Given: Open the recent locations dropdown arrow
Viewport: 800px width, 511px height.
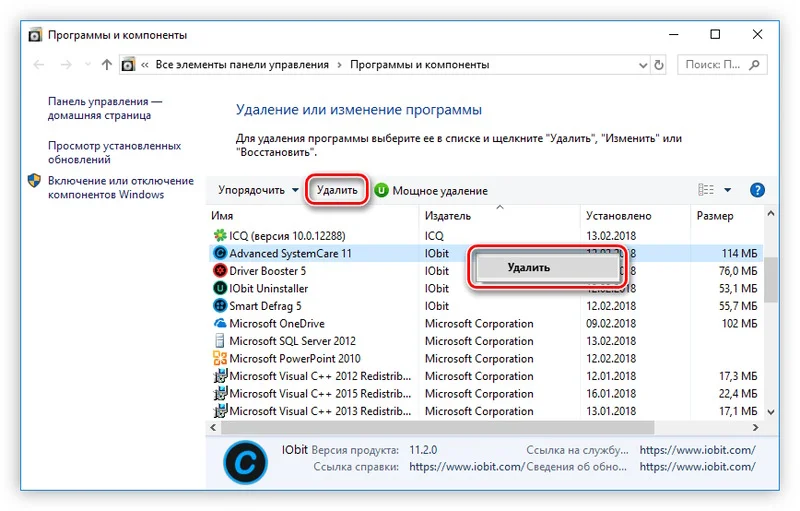Looking at the screenshot, I should tap(88, 65).
